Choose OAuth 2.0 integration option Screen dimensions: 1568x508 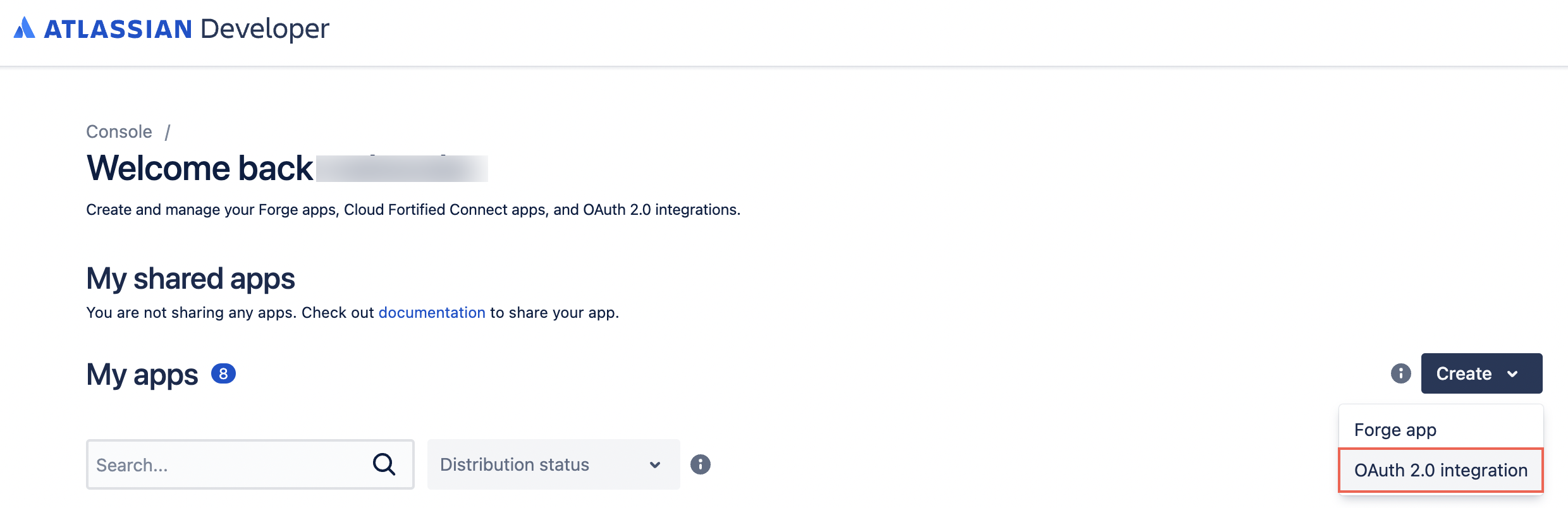[x=1441, y=470]
